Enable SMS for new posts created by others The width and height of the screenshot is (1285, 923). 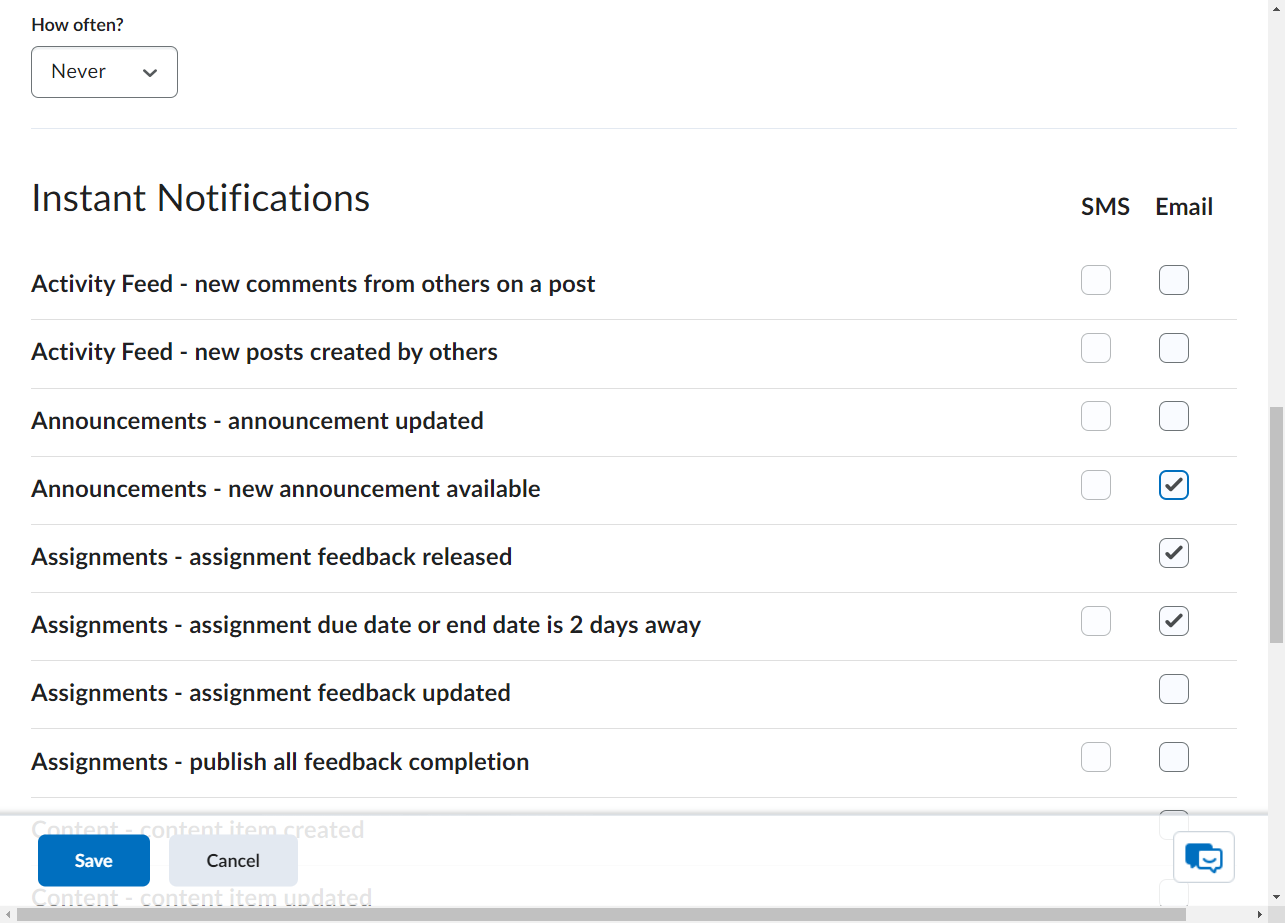1096,348
